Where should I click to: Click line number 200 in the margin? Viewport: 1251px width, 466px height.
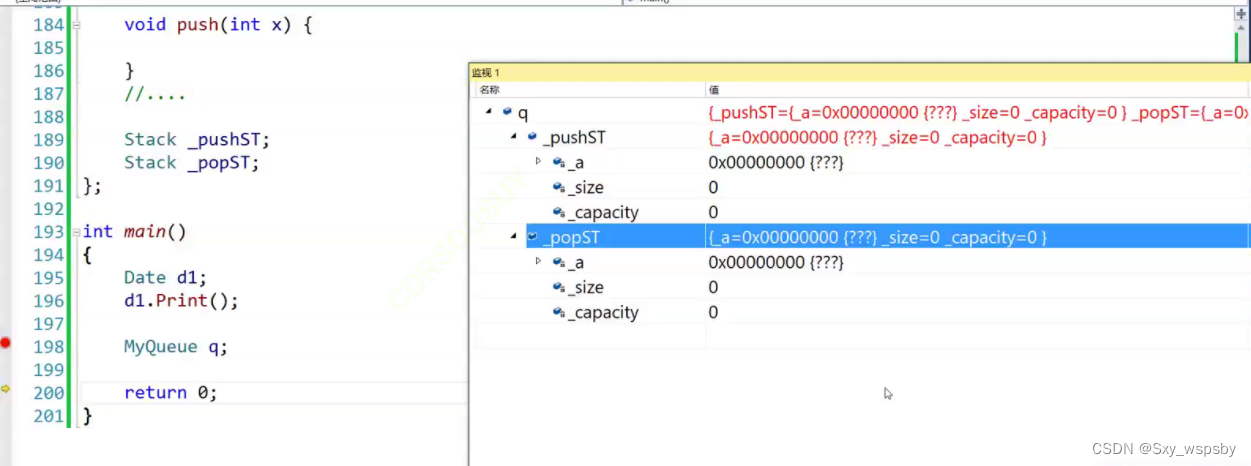[x=49, y=393]
